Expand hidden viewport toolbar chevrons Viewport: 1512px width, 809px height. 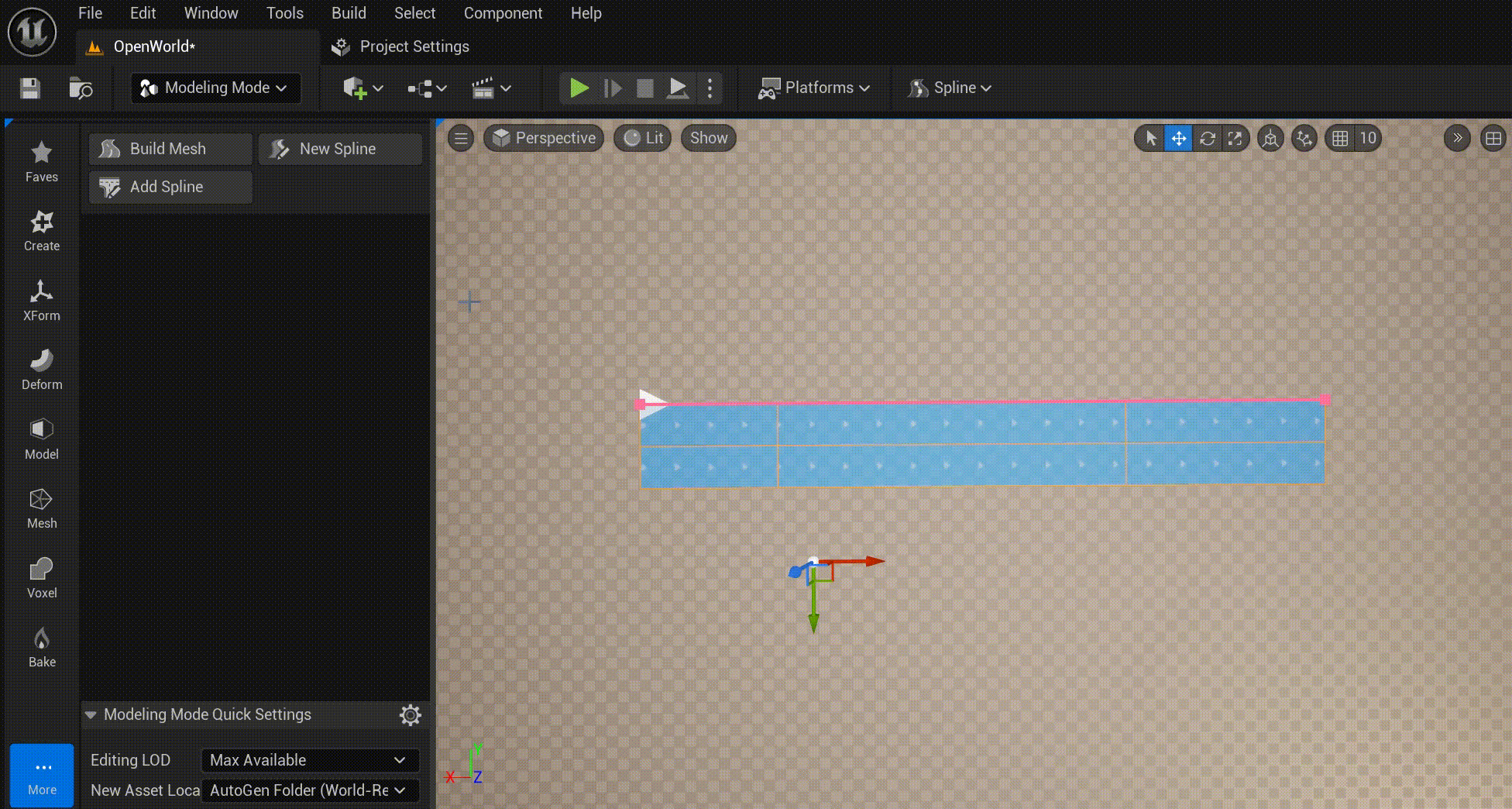tap(1457, 139)
